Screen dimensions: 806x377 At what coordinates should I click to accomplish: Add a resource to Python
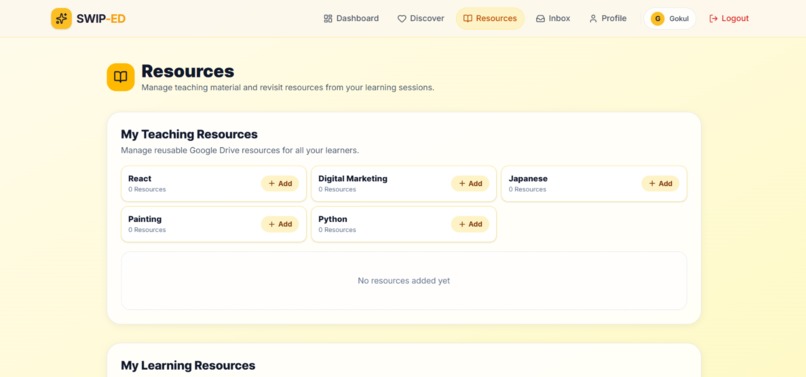470,224
